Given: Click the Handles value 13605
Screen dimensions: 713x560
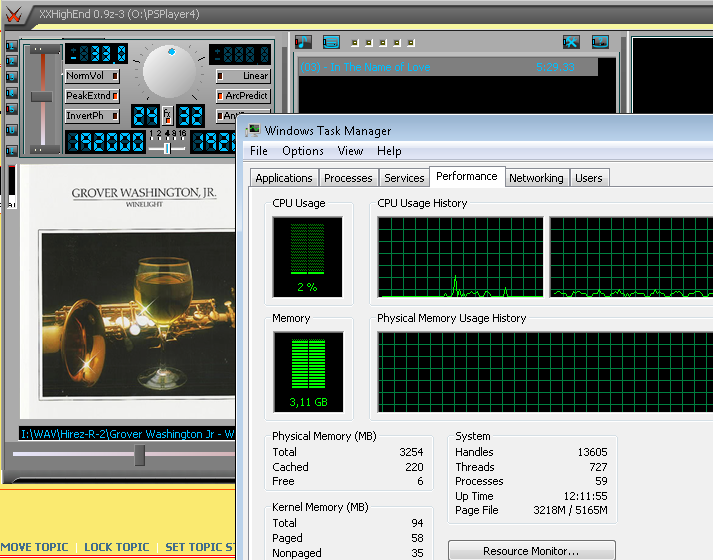Looking at the screenshot, I should tap(592, 452).
